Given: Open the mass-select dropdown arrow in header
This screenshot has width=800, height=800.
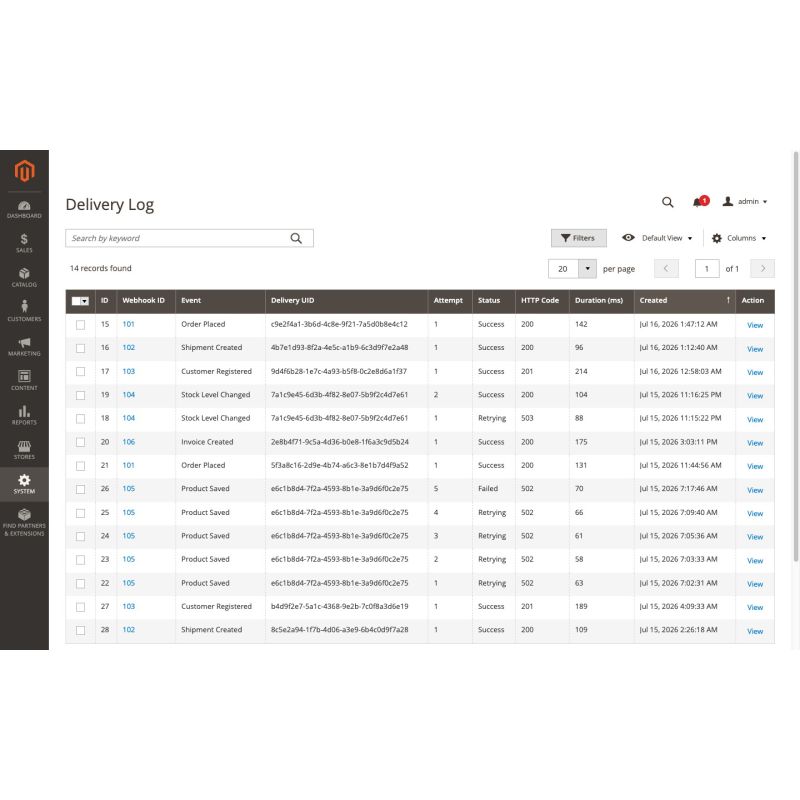Looking at the screenshot, I should 85,301.
